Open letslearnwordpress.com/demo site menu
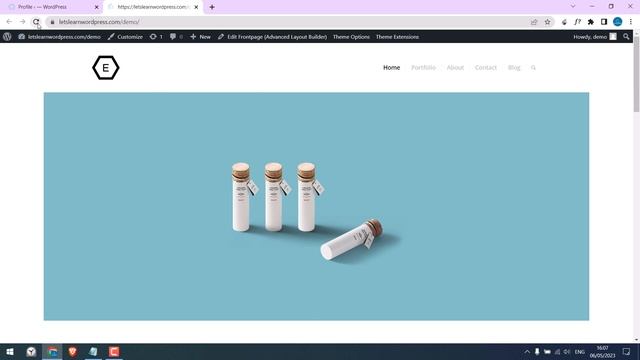Viewport: 640px width, 360px height. pos(60,37)
